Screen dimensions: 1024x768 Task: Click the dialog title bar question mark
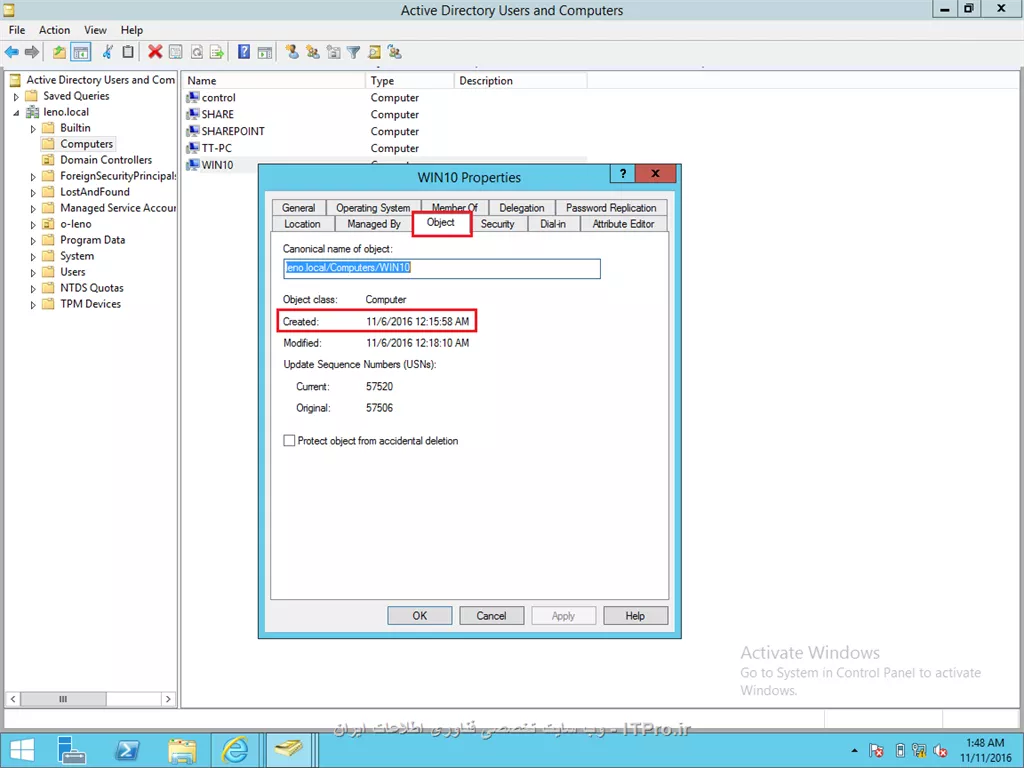coord(622,174)
